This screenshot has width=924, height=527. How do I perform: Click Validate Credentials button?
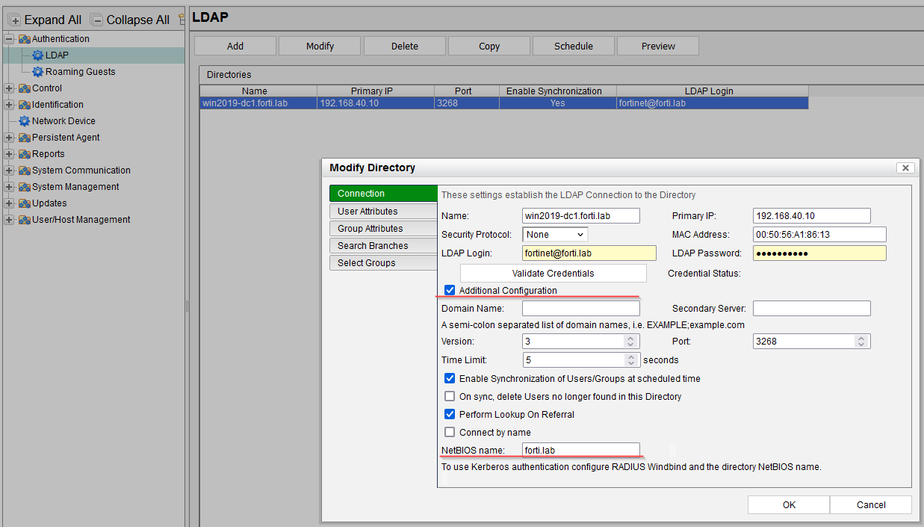553,273
